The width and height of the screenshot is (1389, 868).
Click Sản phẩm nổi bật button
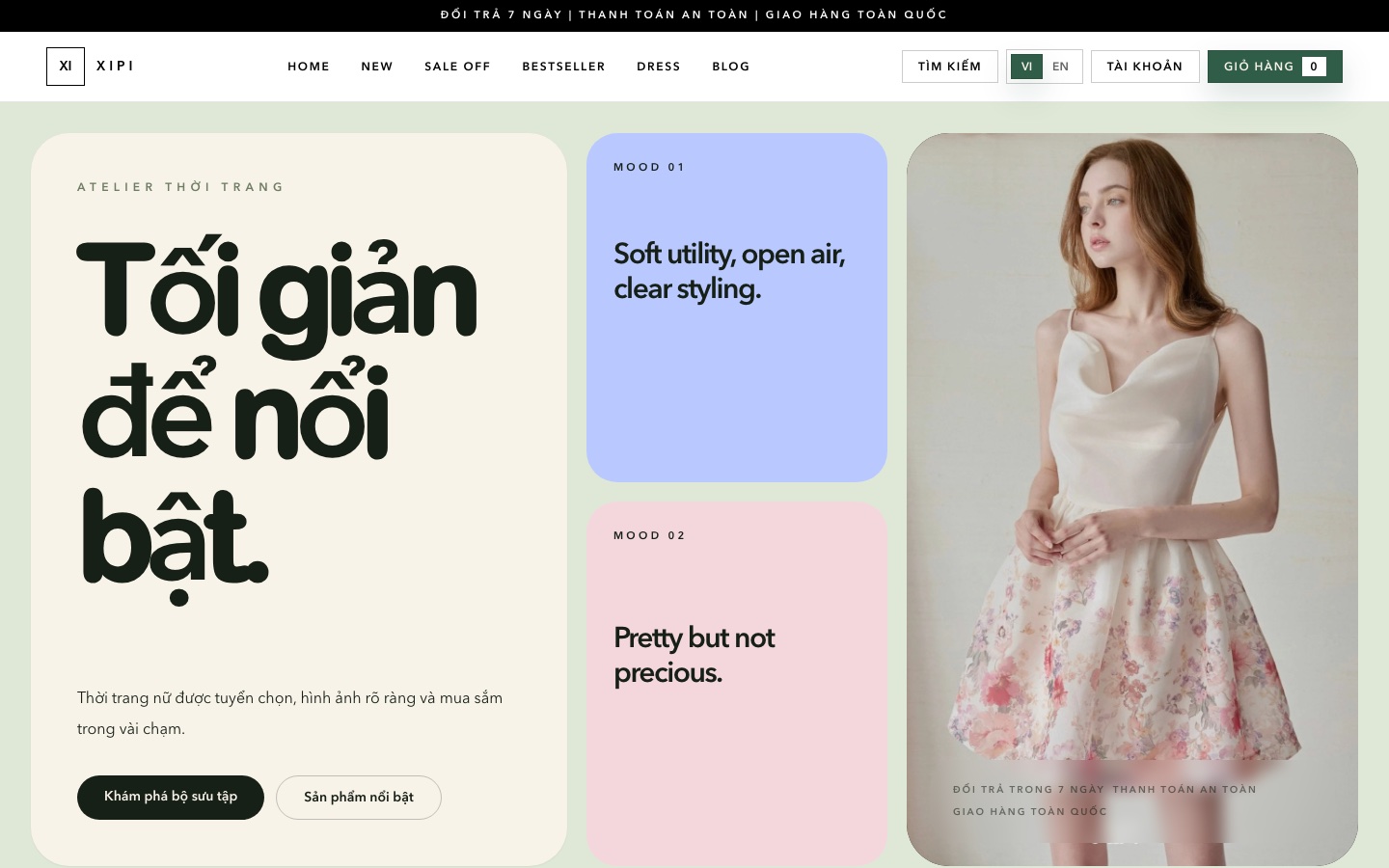coord(359,798)
